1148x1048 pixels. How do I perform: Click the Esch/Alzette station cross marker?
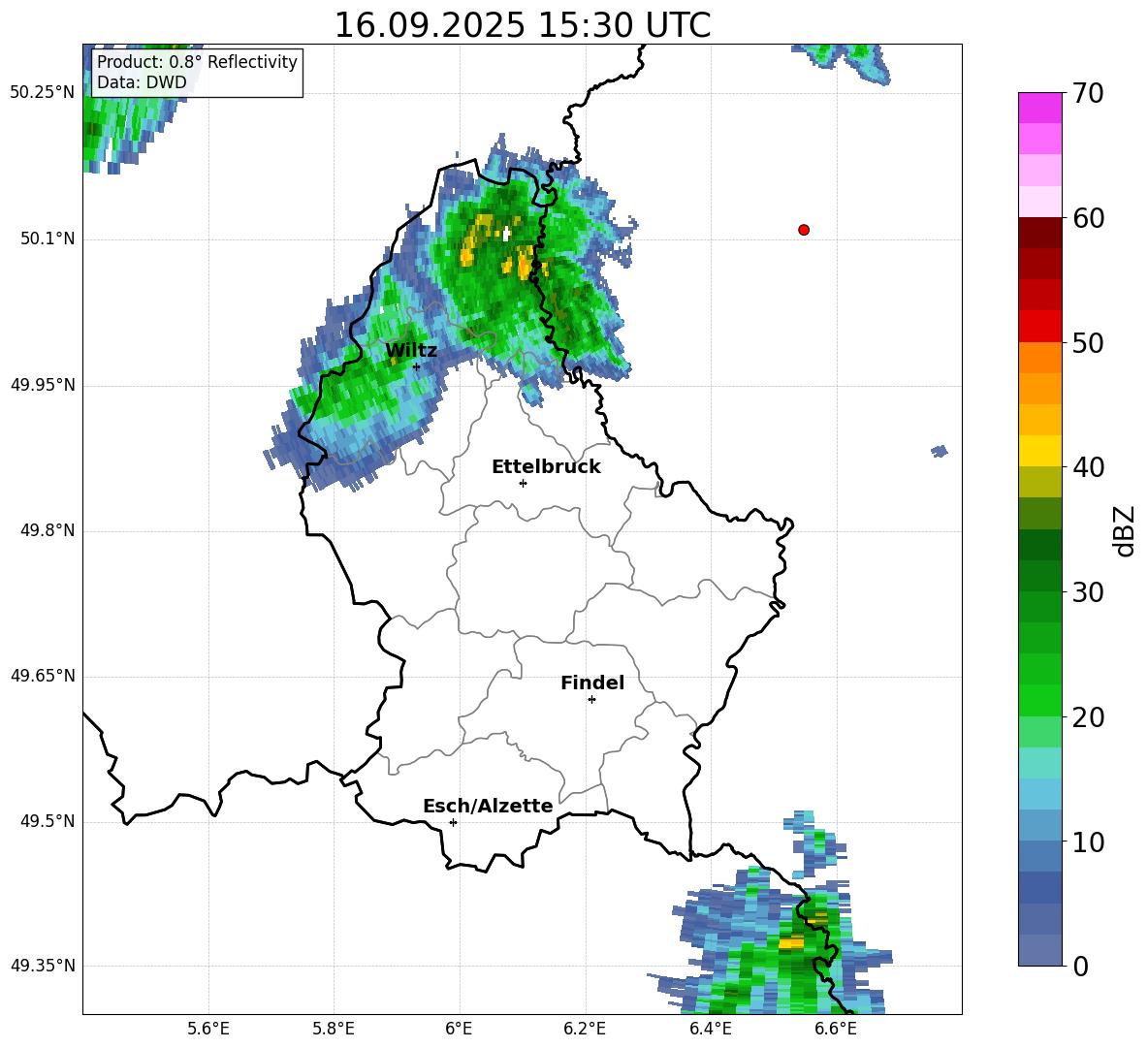coord(453,822)
